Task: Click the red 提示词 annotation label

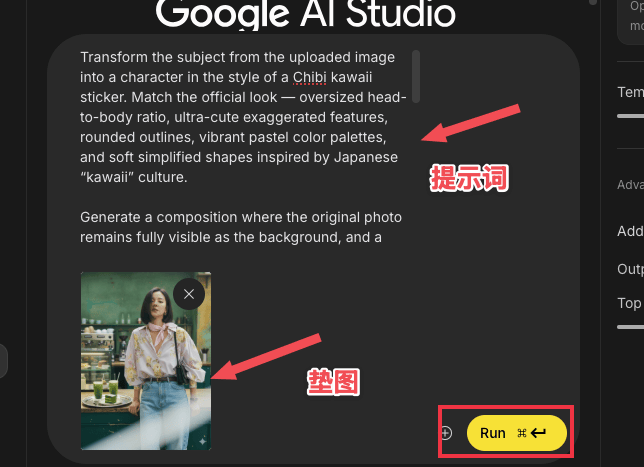Action: 469,178
